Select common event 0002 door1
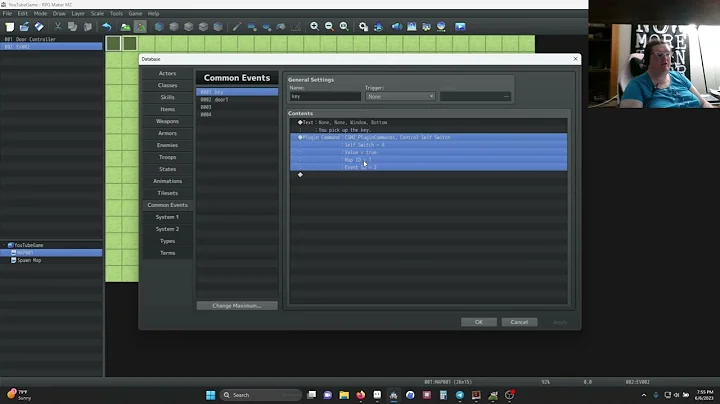This screenshot has width=720, height=404. (237, 100)
